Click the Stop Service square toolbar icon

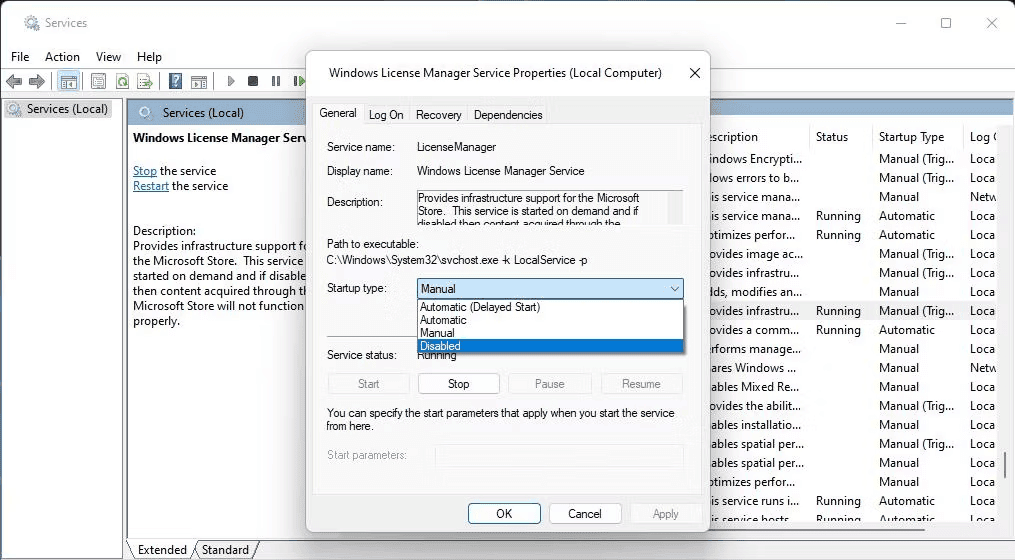point(253,81)
